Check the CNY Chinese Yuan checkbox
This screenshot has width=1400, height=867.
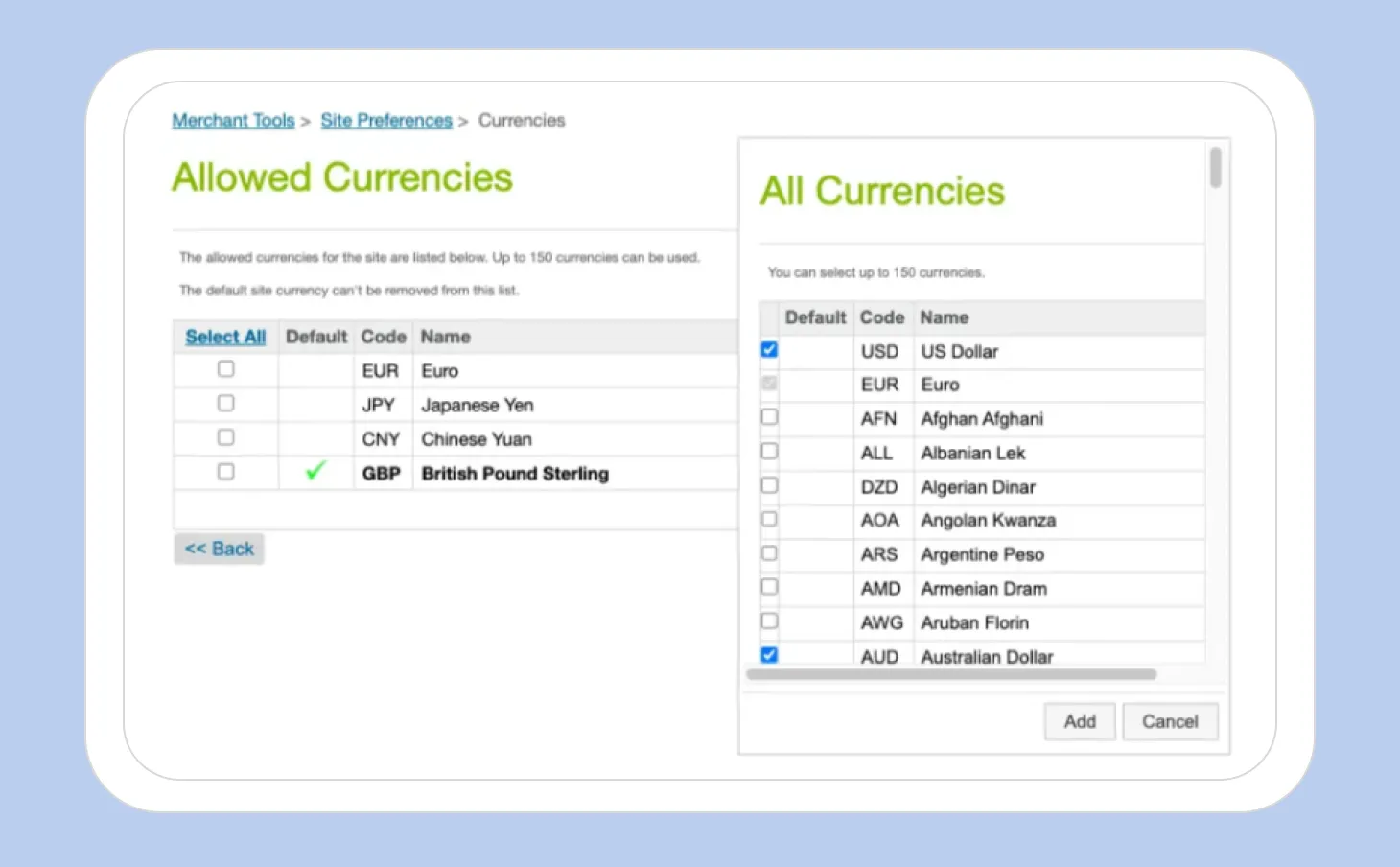(225, 437)
